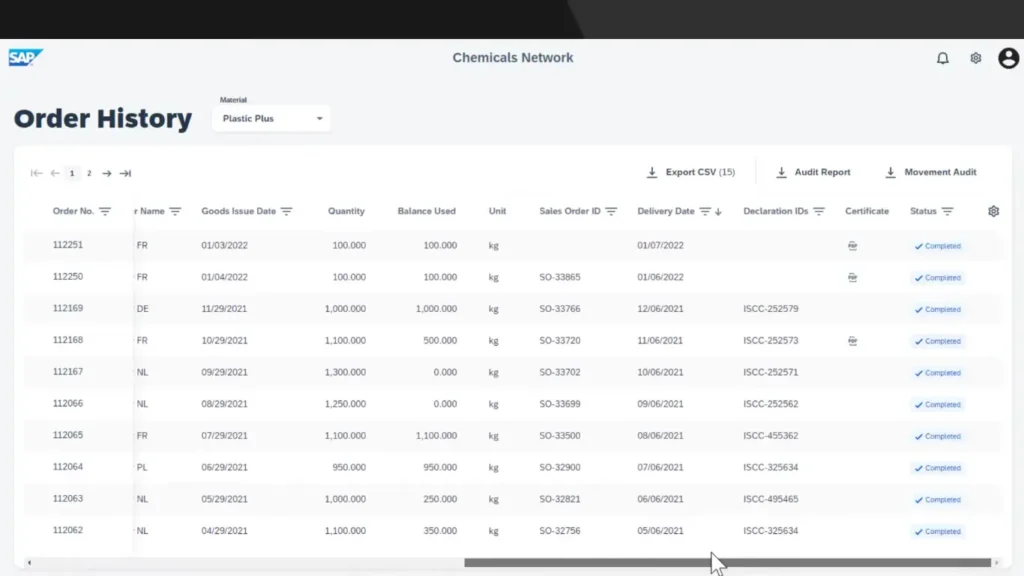This screenshot has height=576, width=1024.
Task: Go to first page arrow
Action: click(x=37, y=173)
